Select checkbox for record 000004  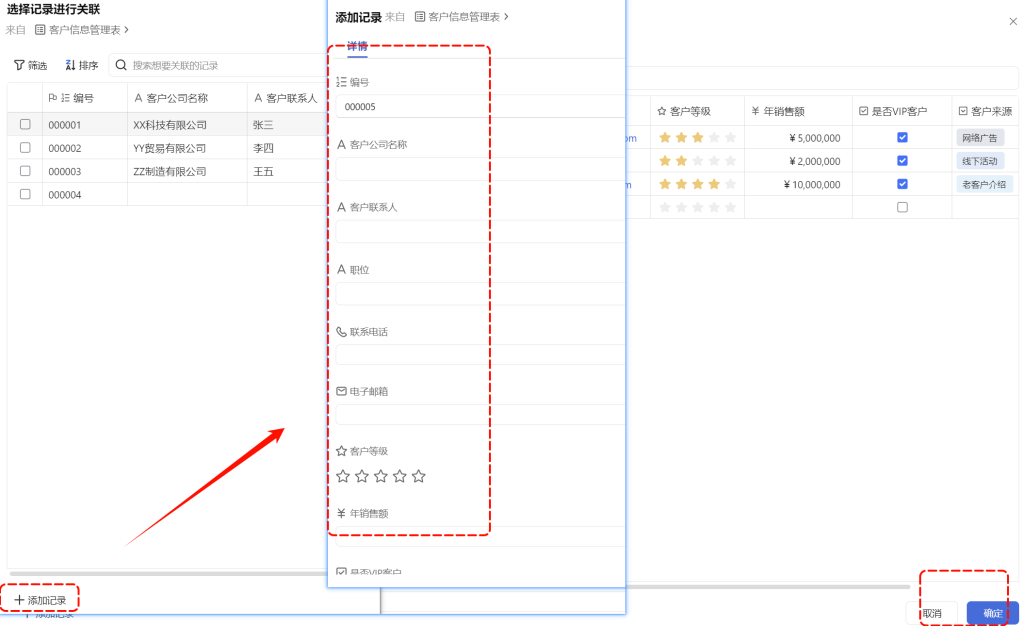coord(25,194)
